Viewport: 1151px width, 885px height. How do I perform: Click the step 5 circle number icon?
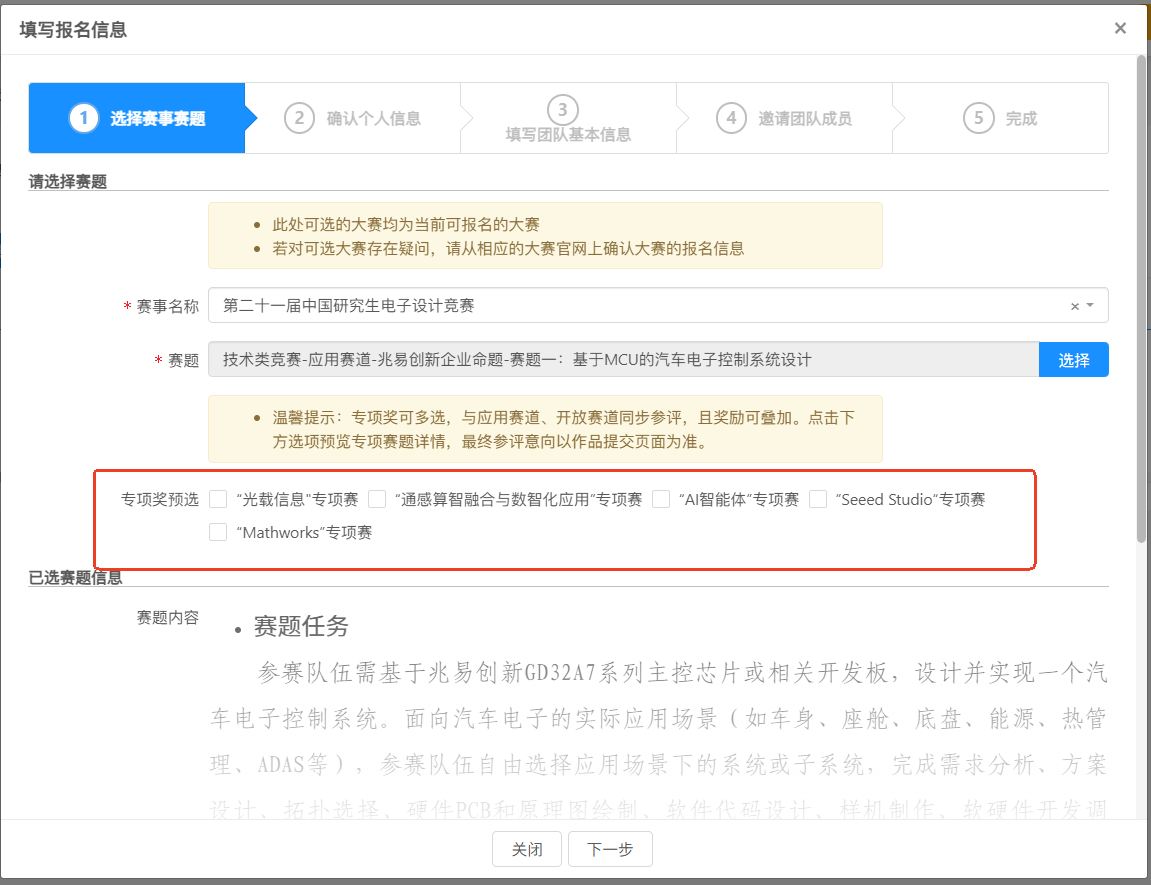979,118
